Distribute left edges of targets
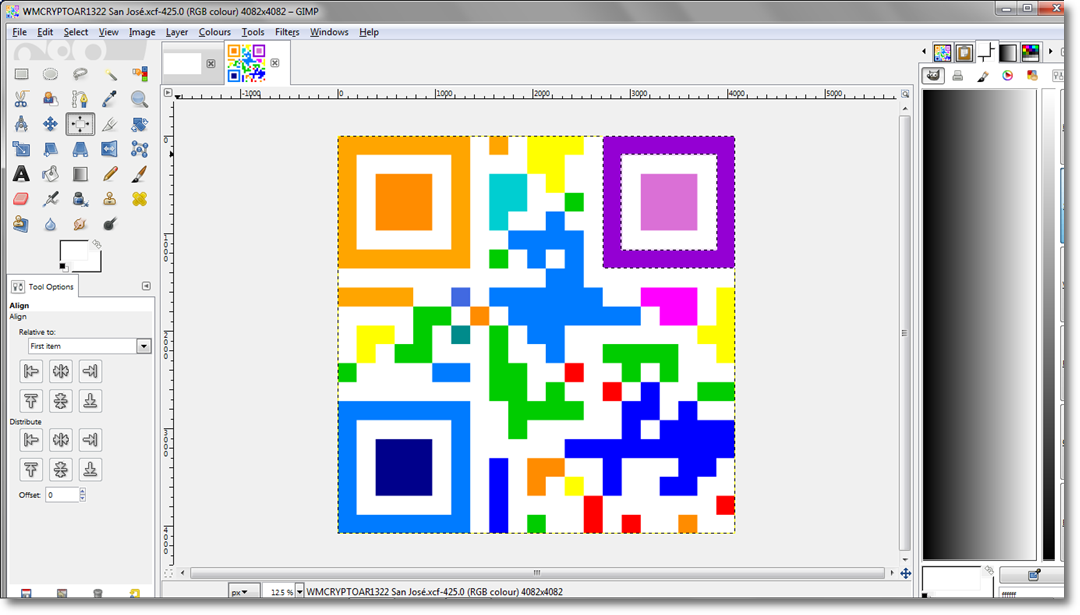The width and height of the screenshot is (1080, 615). click(x=31, y=439)
